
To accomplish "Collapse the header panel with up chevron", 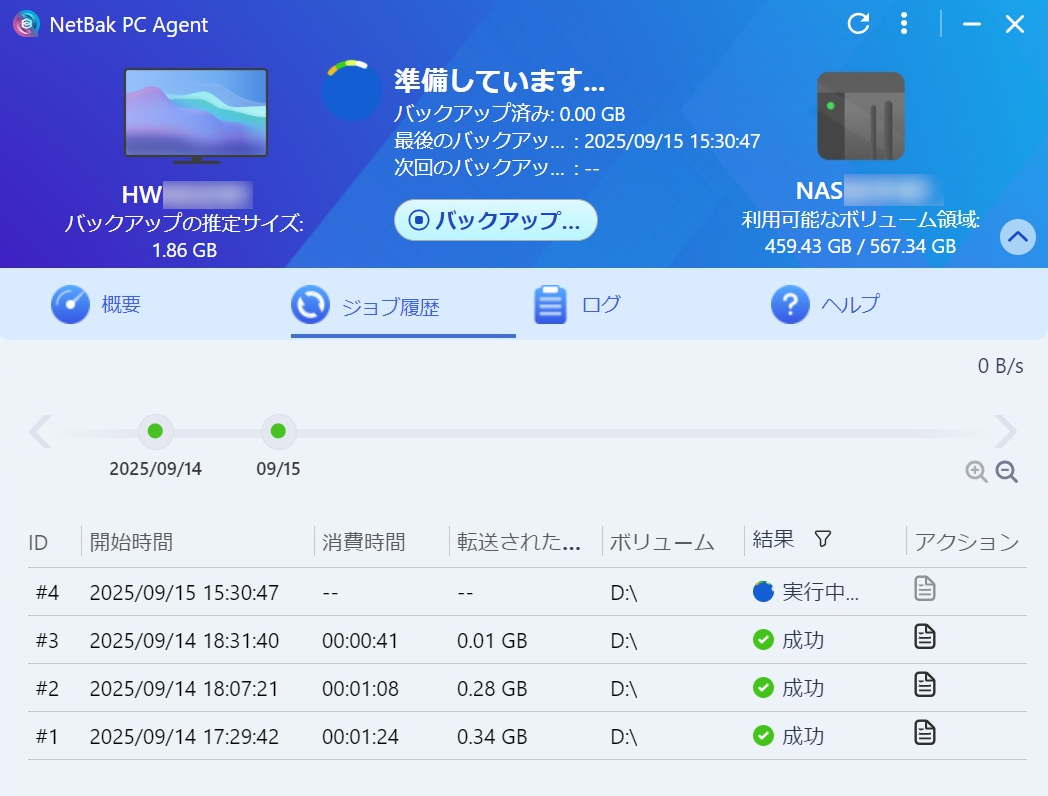I will [1017, 237].
